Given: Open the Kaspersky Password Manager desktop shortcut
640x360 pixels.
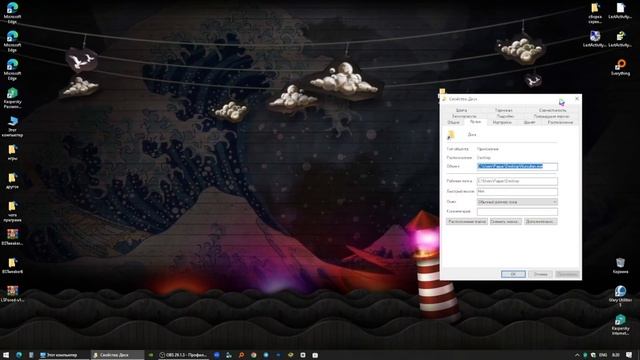Looking at the screenshot, I should 12,98.
